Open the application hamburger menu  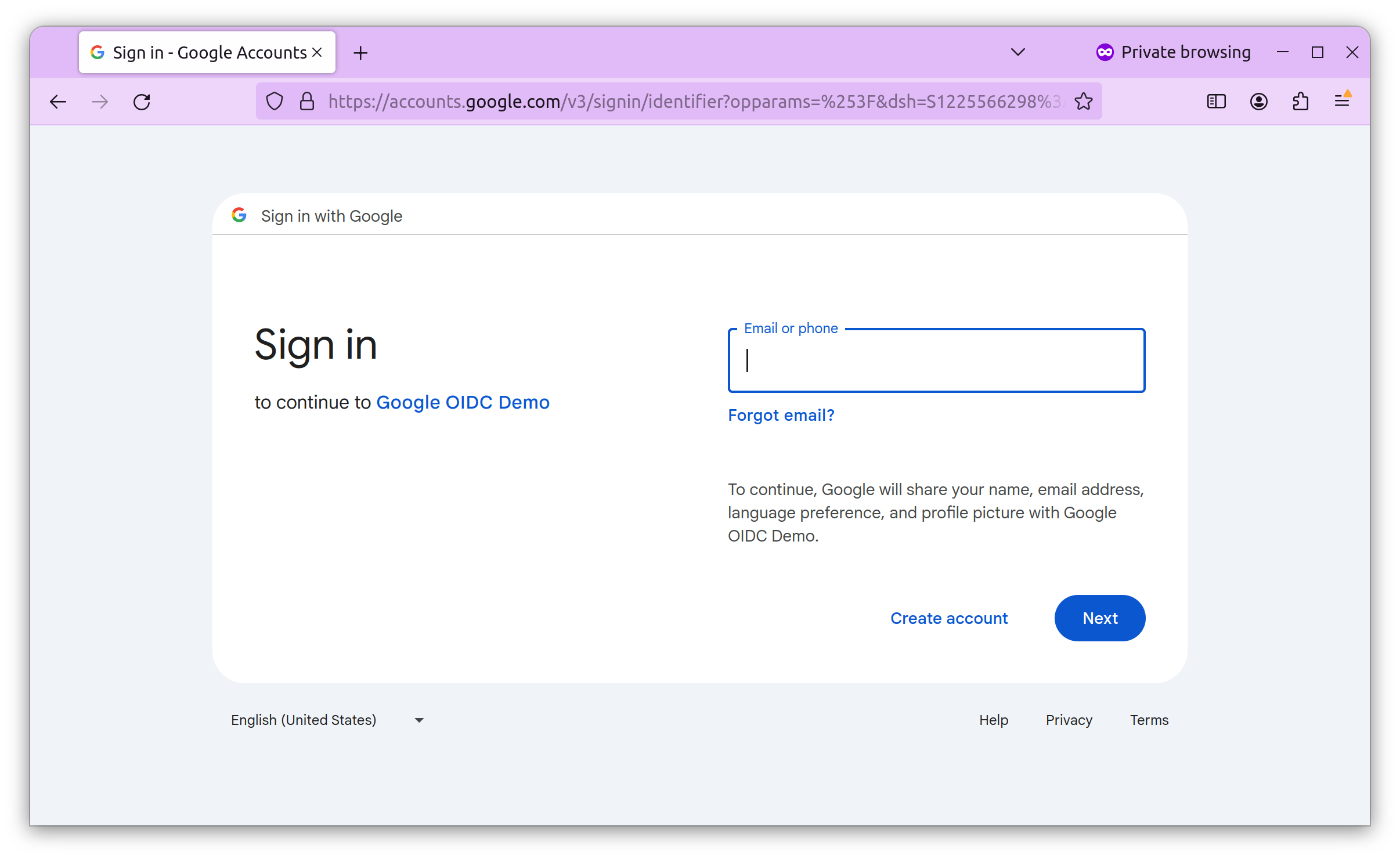click(x=1343, y=100)
